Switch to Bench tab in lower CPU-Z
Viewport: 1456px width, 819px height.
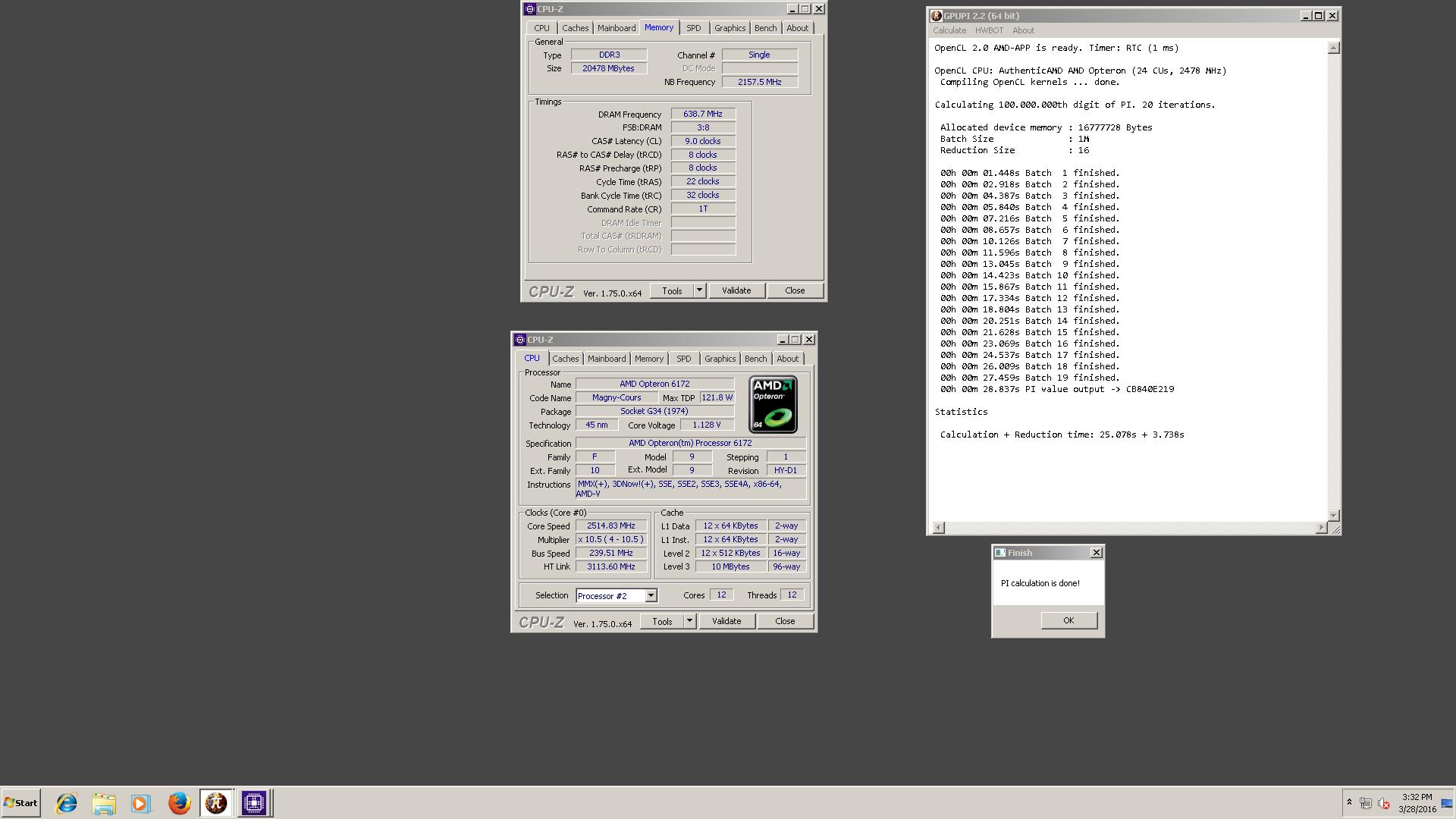click(755, 359)
